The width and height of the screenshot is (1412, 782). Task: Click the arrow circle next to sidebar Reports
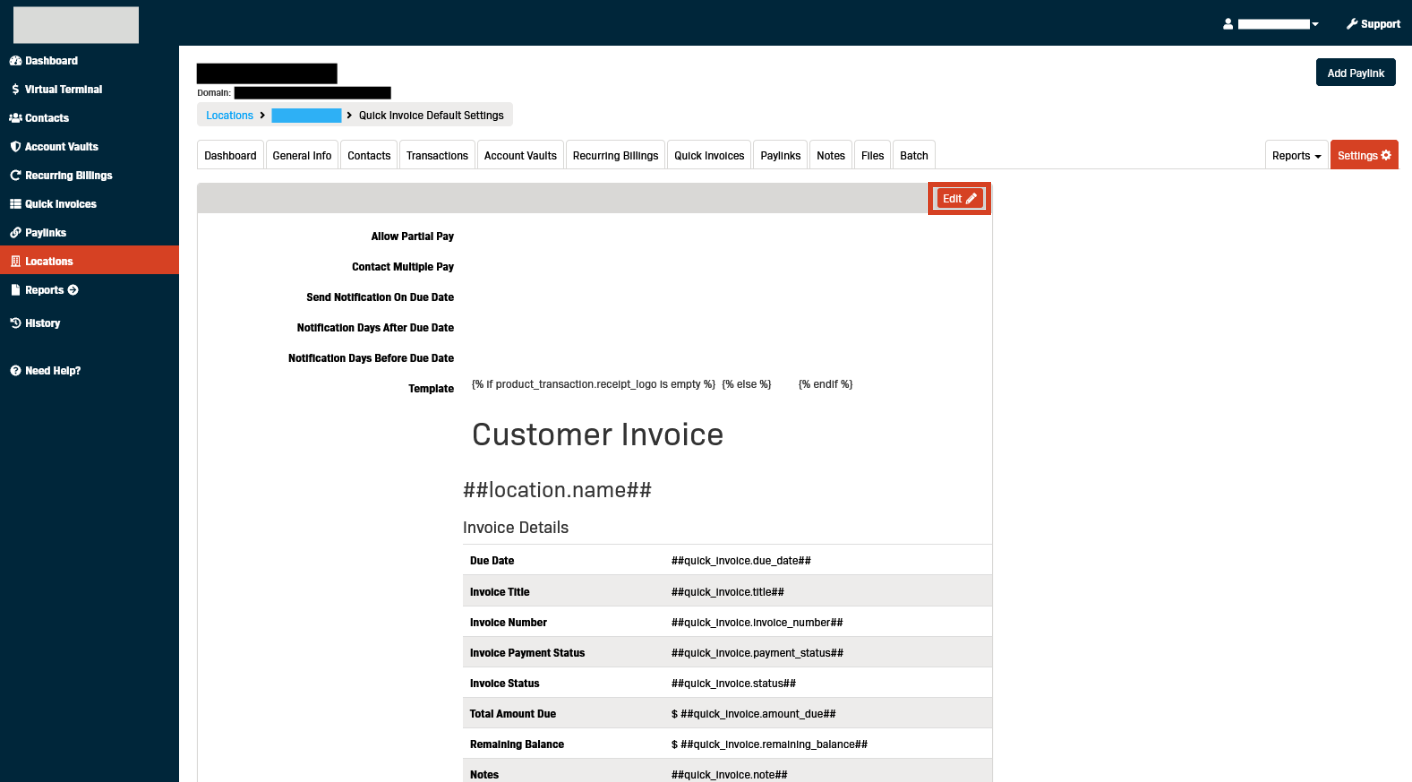click(73, 290)
